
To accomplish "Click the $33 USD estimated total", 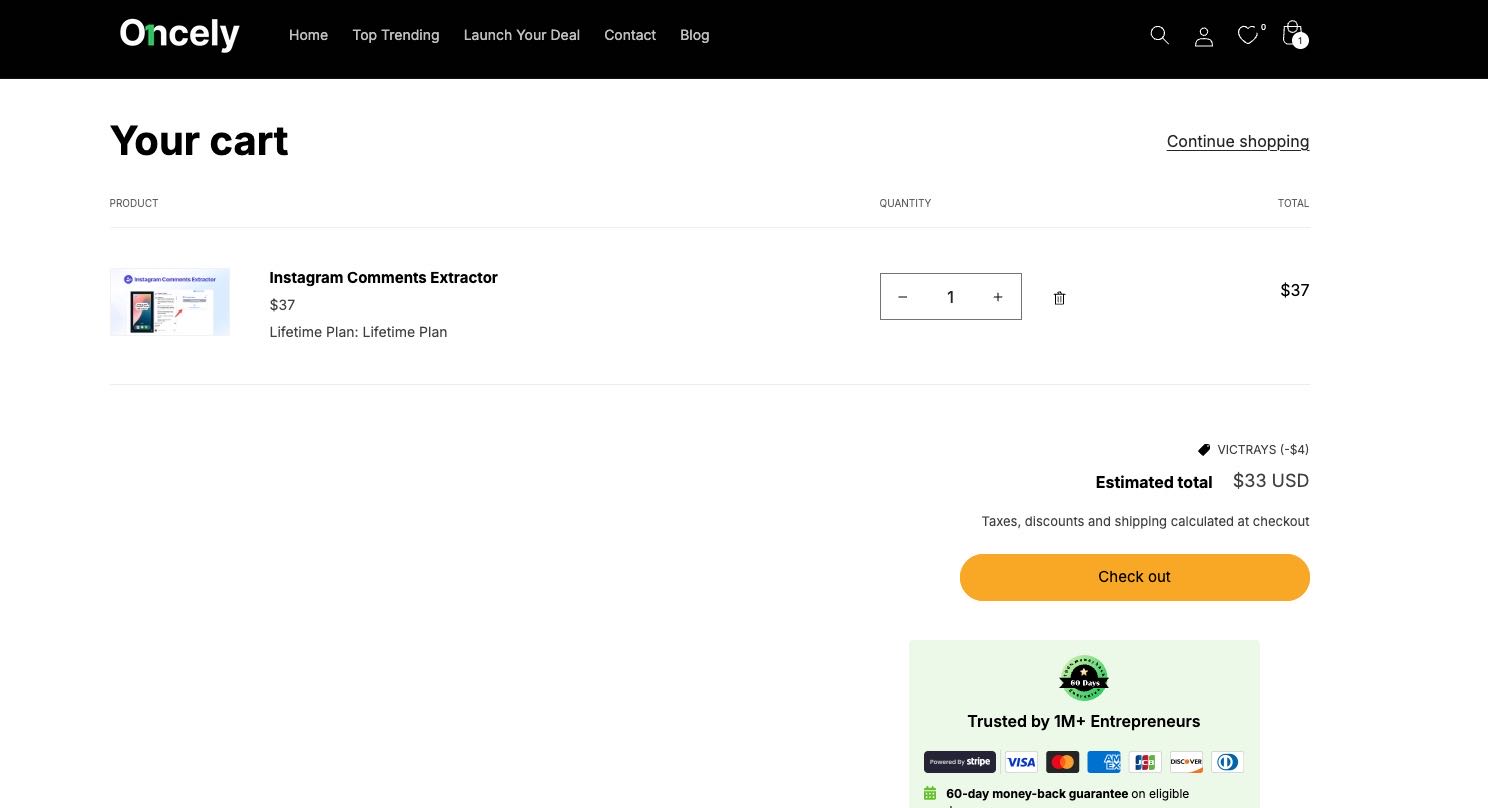I will pyautogui.click(x=1271, y=481).
